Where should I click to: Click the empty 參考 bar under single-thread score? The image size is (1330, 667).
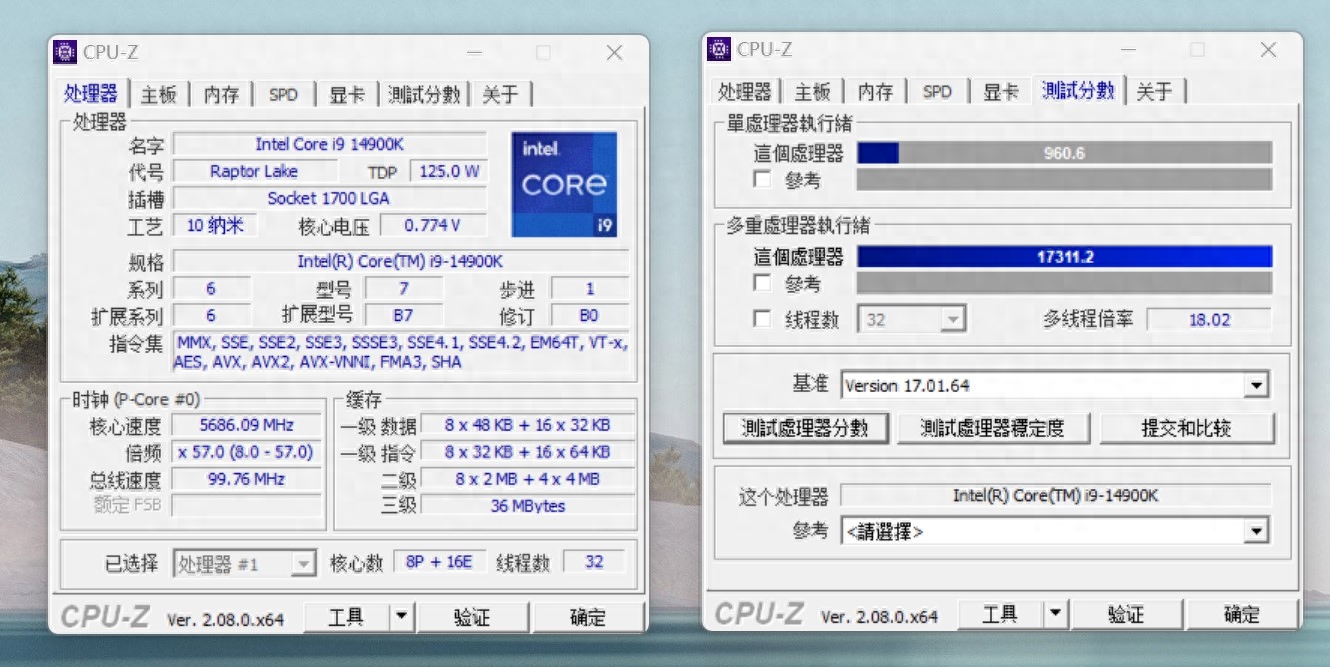(x=1064, y=180)
